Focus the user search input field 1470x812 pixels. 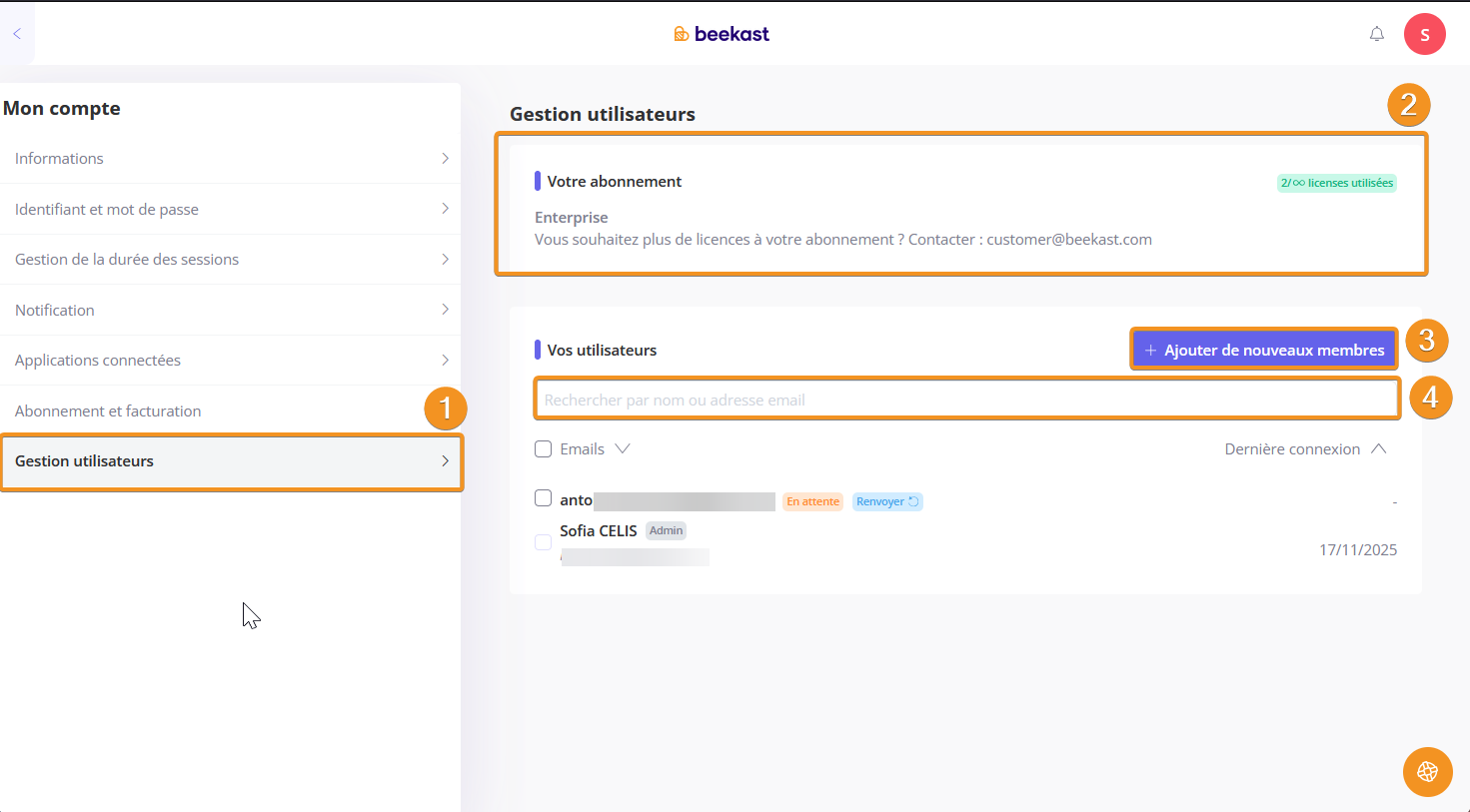tap(965, 400)
